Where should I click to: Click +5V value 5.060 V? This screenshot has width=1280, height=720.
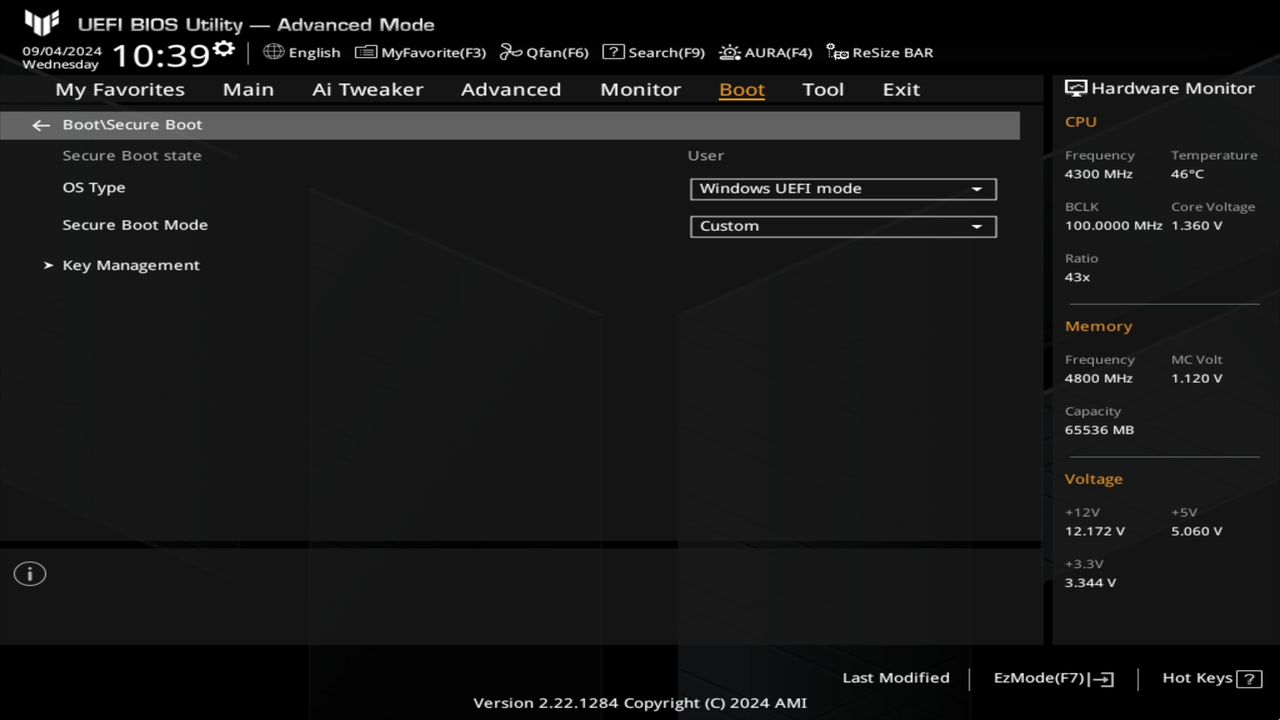(x=1197, y=532)
